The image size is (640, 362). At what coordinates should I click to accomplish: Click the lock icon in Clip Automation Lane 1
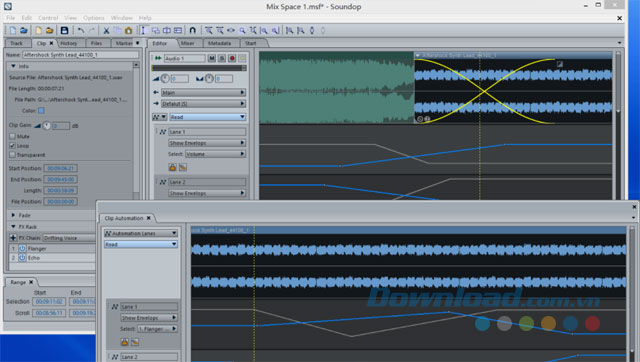click(x=124, y=342)
